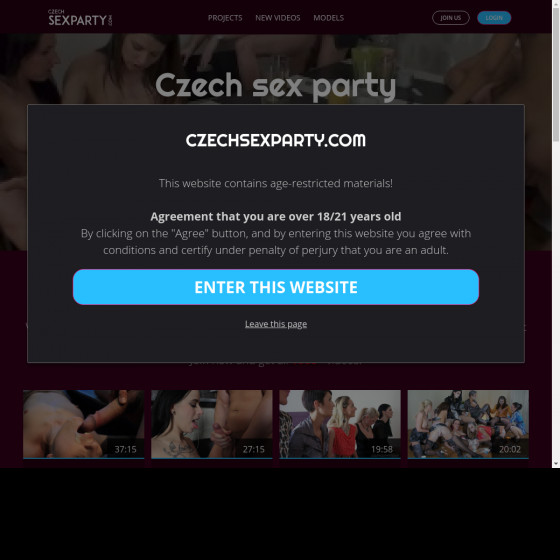Click the Enter This Website button

[276, 287]
